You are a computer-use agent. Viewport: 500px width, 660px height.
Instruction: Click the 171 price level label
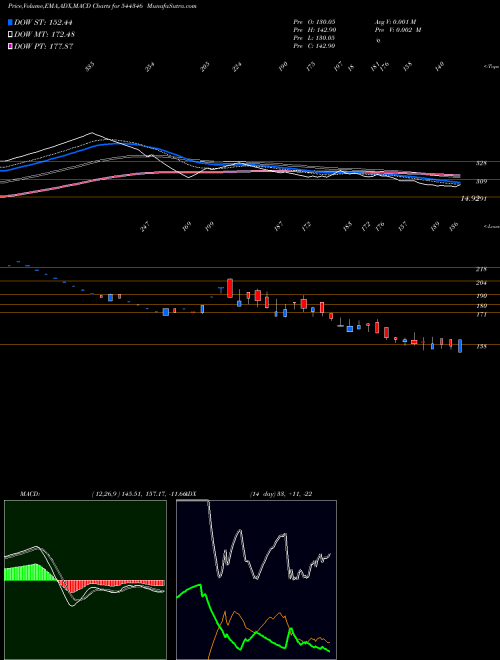coord(482,315)
